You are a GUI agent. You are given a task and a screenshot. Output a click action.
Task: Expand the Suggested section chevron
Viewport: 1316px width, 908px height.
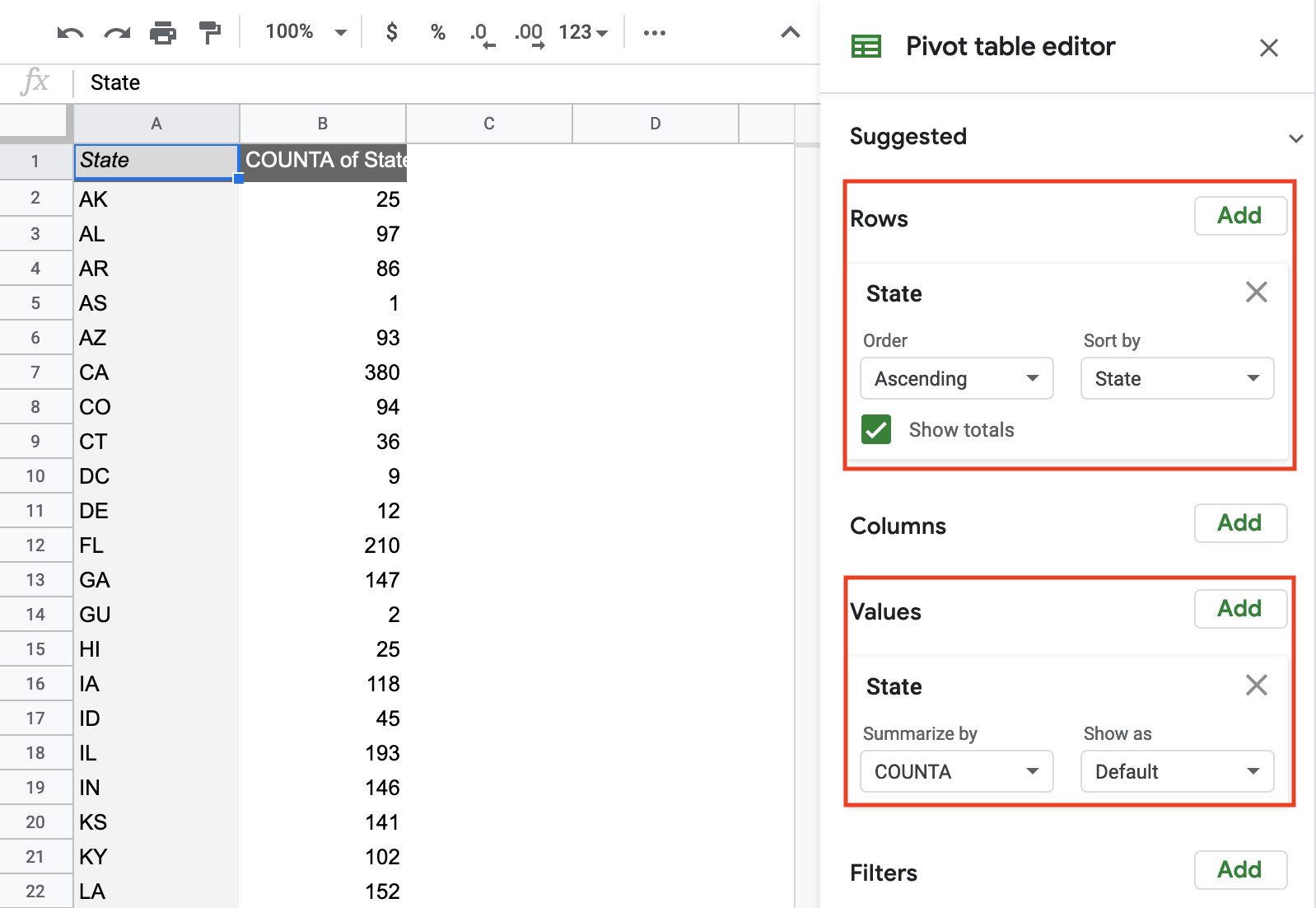tap(1295, 138)
